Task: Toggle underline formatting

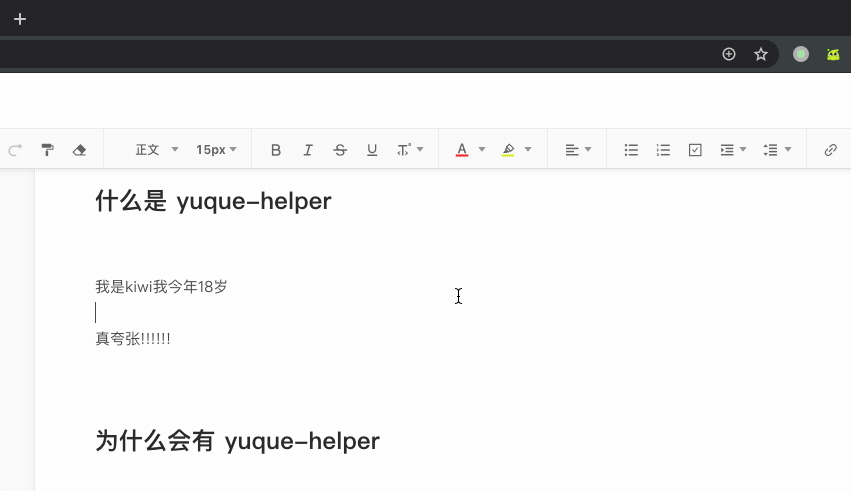Action: tap(372, 150)
